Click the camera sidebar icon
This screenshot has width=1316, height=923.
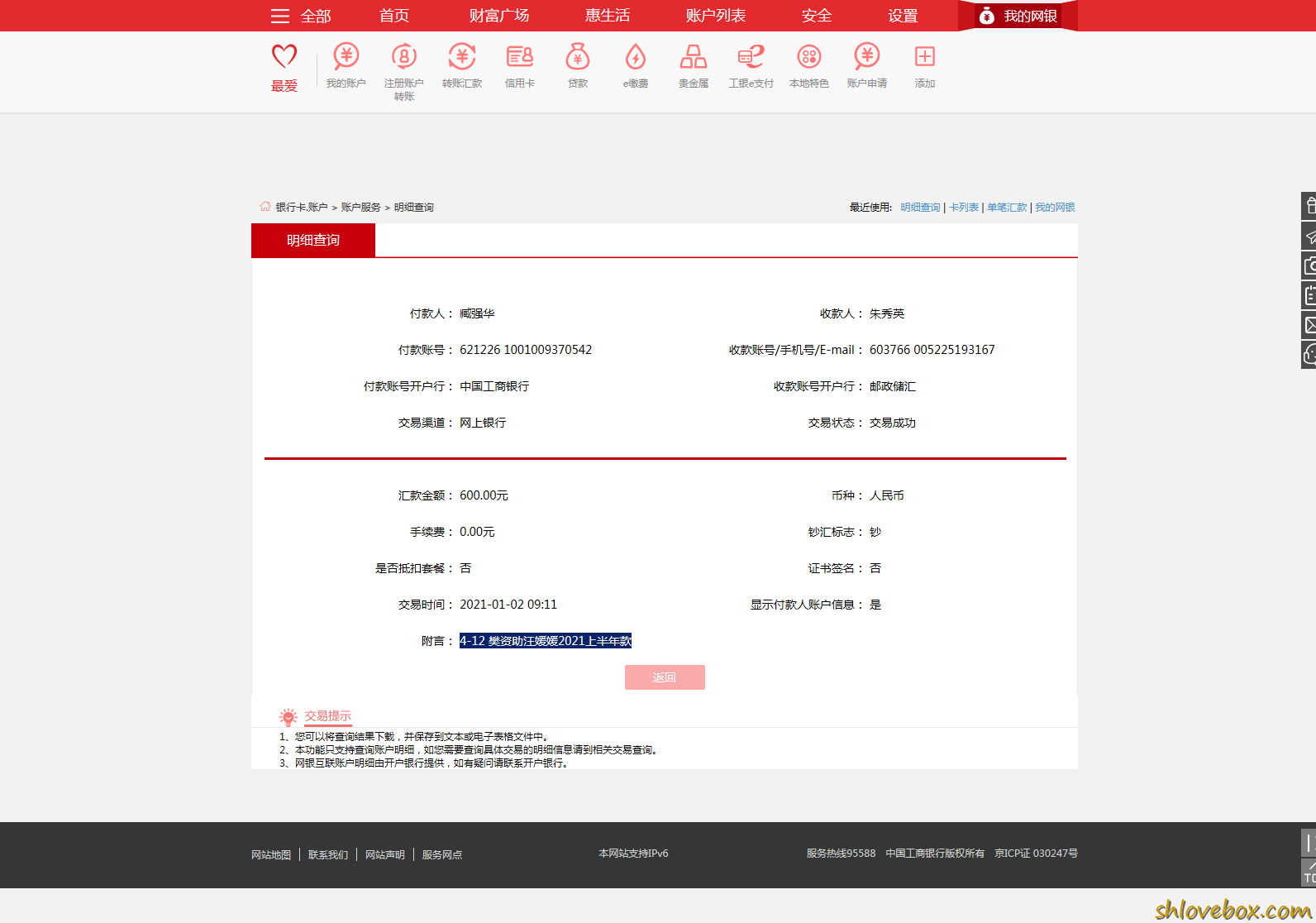[x=1309, y=265]
